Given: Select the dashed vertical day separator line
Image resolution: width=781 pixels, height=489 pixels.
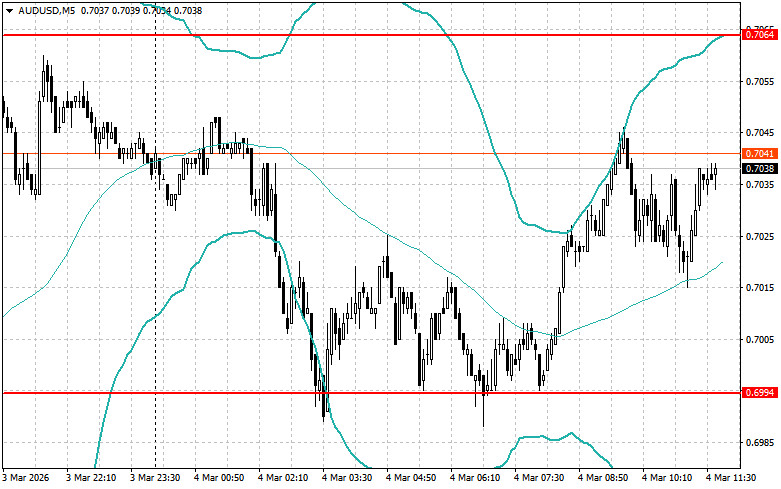Looking at the screenshot, I should 155,235.
